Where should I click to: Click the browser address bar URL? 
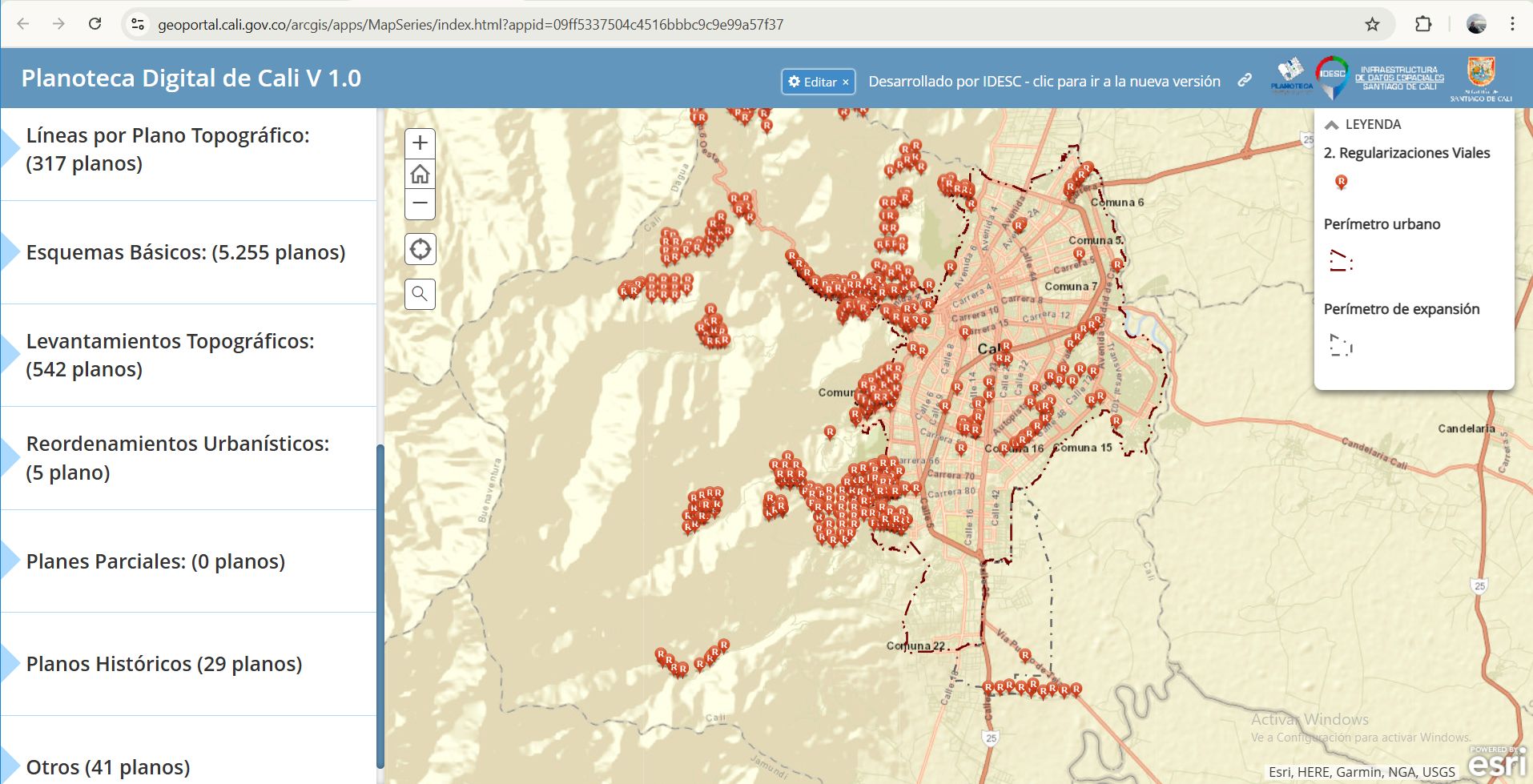[x=471, y=24]
